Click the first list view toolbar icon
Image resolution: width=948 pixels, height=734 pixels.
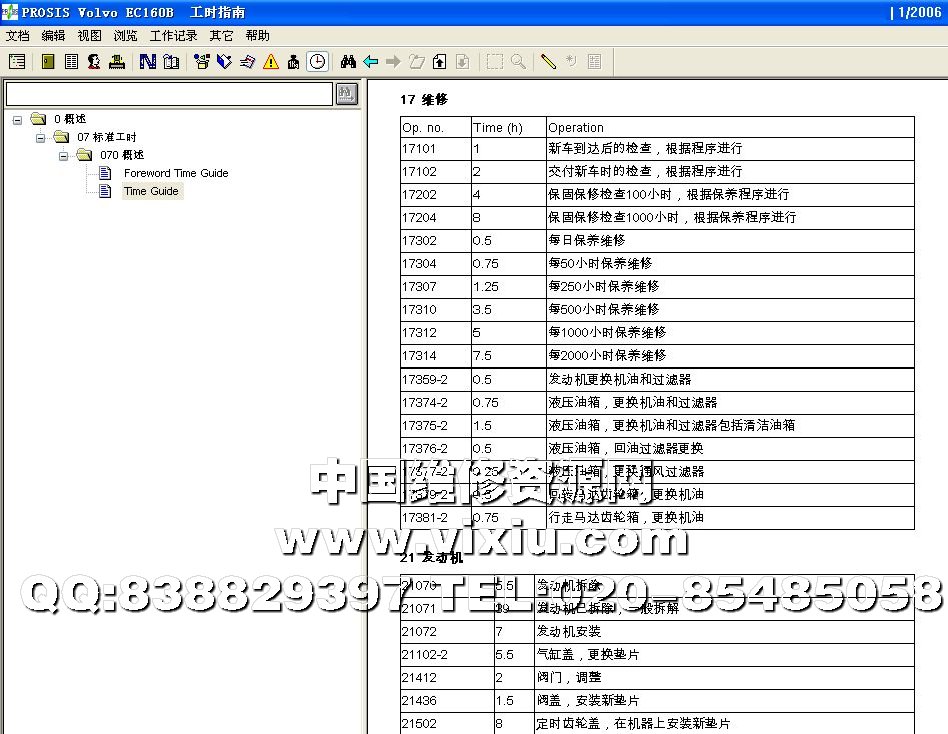click(x=17, y=62)
